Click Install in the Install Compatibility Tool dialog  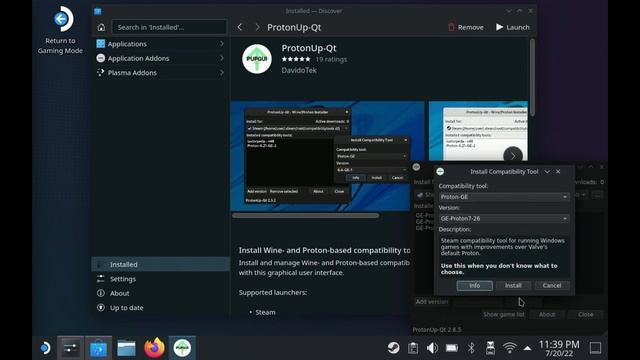click(513, 285)
